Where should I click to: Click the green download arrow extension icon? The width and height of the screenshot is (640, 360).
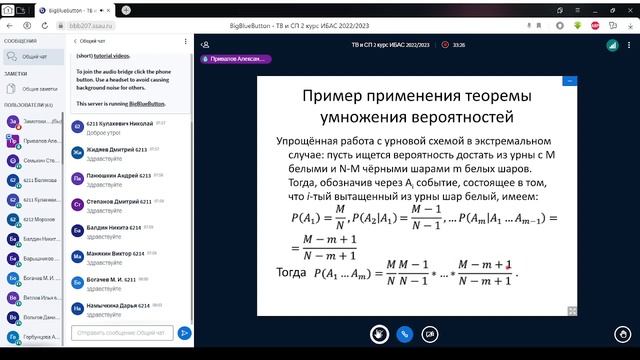click(577, 26)
